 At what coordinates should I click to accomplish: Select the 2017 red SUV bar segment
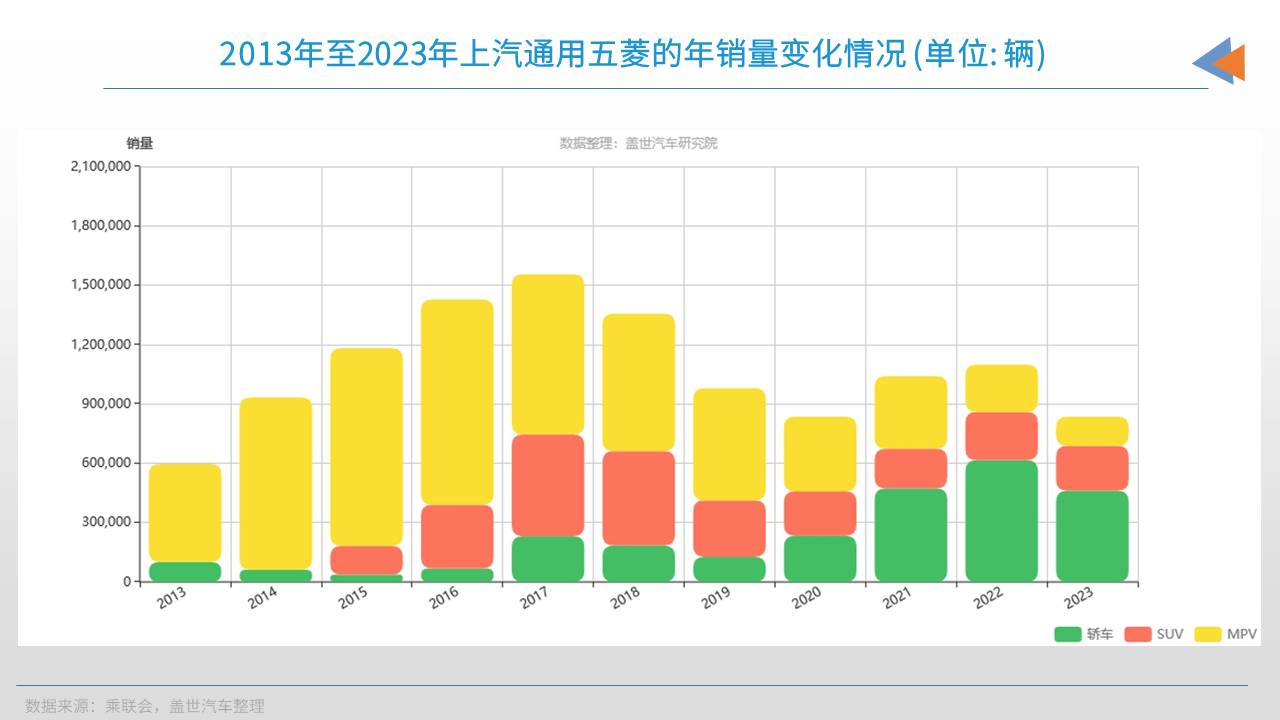(548, 485)
